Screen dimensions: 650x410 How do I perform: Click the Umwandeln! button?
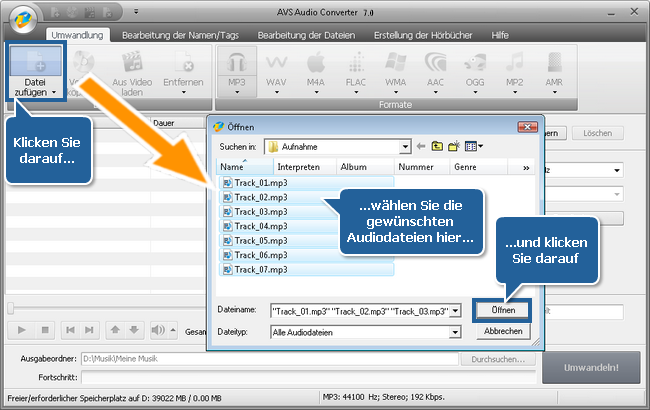click(591, 368)
